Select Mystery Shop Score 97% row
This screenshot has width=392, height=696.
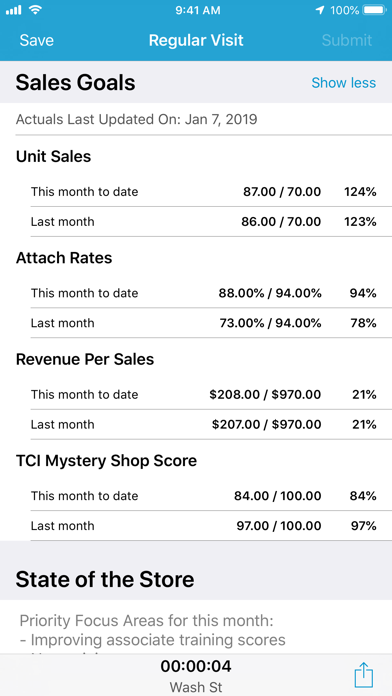coord(204,526)
